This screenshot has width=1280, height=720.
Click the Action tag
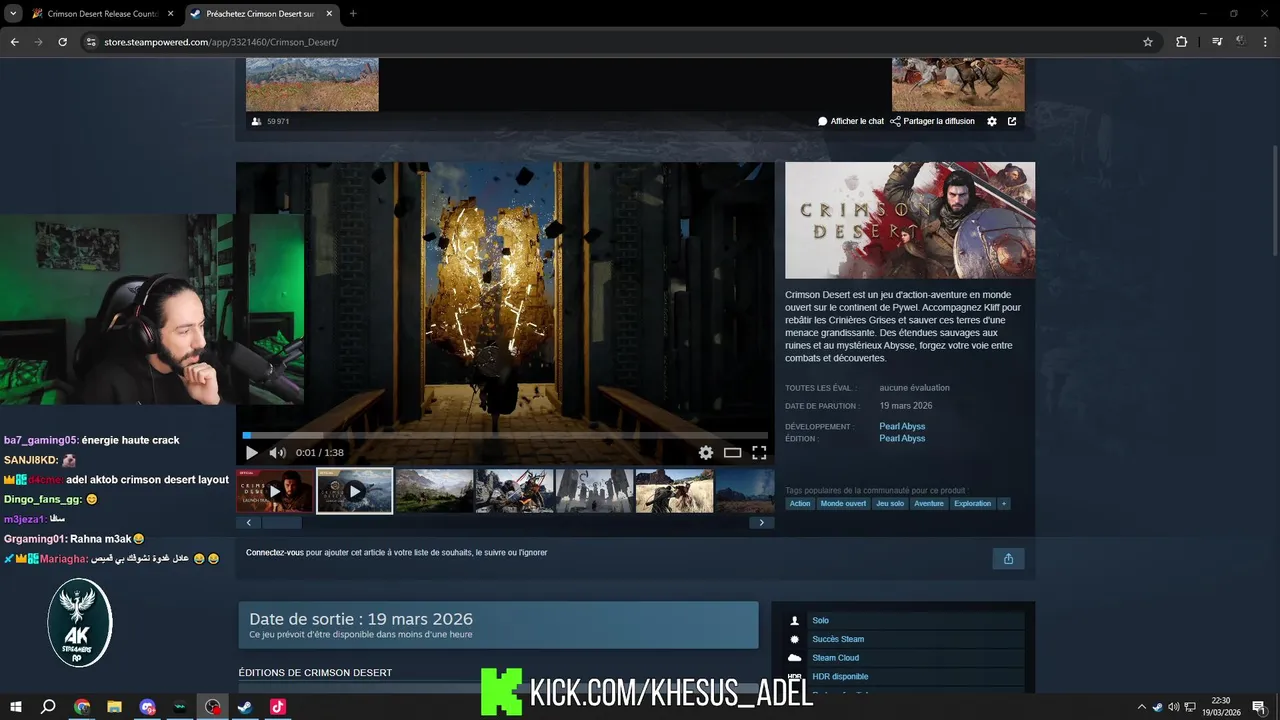(800, 504)
